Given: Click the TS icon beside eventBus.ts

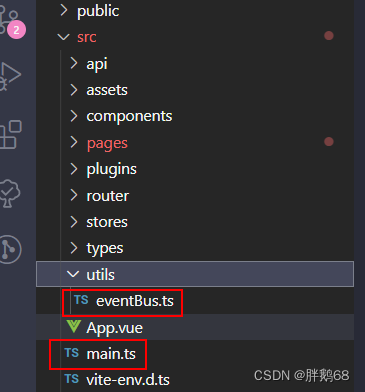Looking at the screenshot, I should (81, 300).
